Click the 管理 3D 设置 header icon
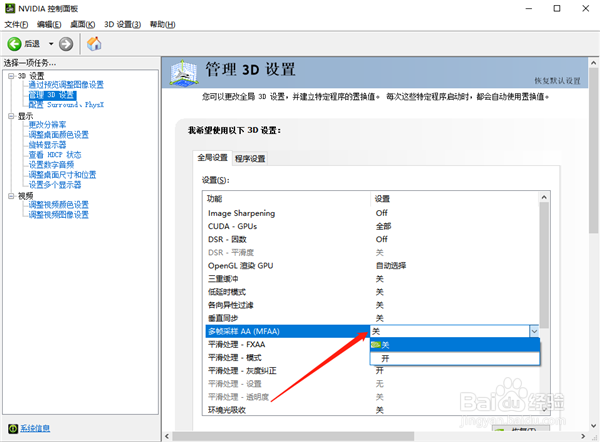600x442 pixels. (184, 72)
